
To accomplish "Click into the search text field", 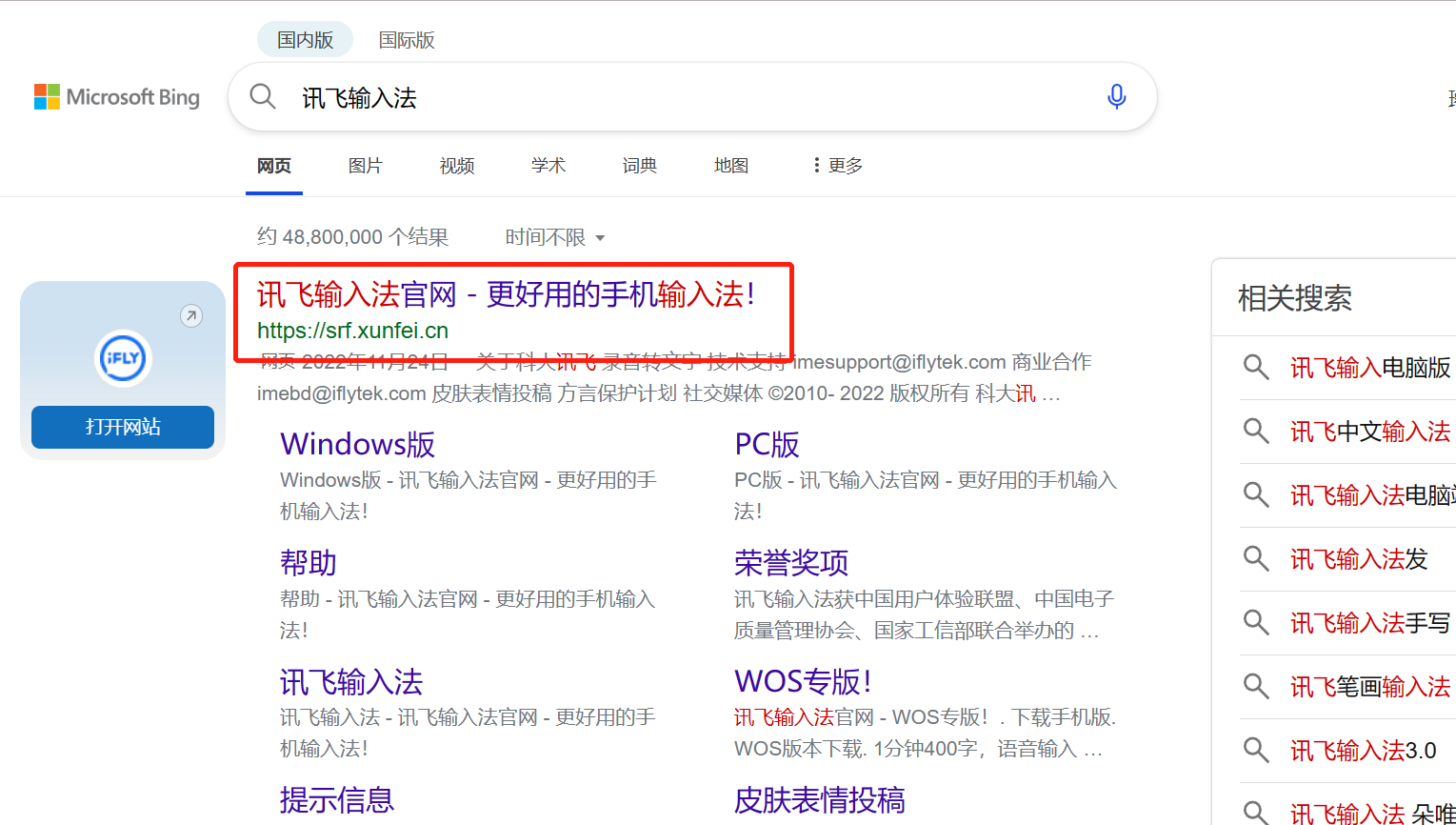I will (x=686, y=97).
